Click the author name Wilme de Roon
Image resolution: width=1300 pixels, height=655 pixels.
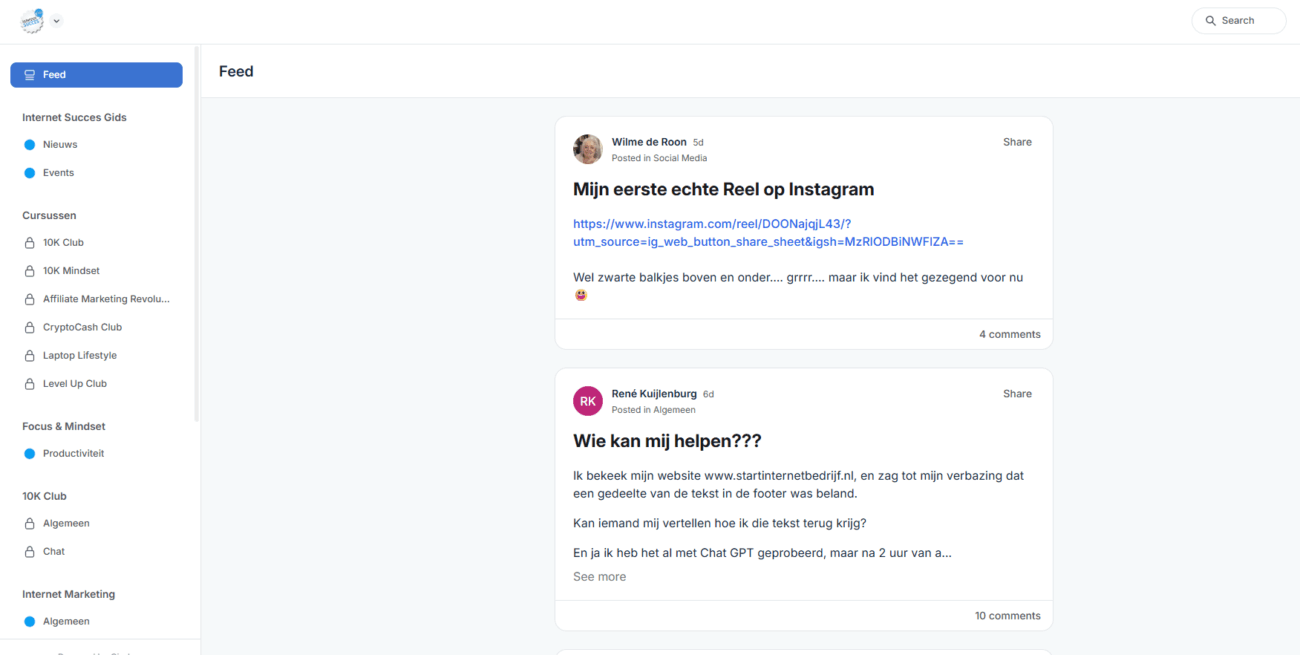(649, 142)
